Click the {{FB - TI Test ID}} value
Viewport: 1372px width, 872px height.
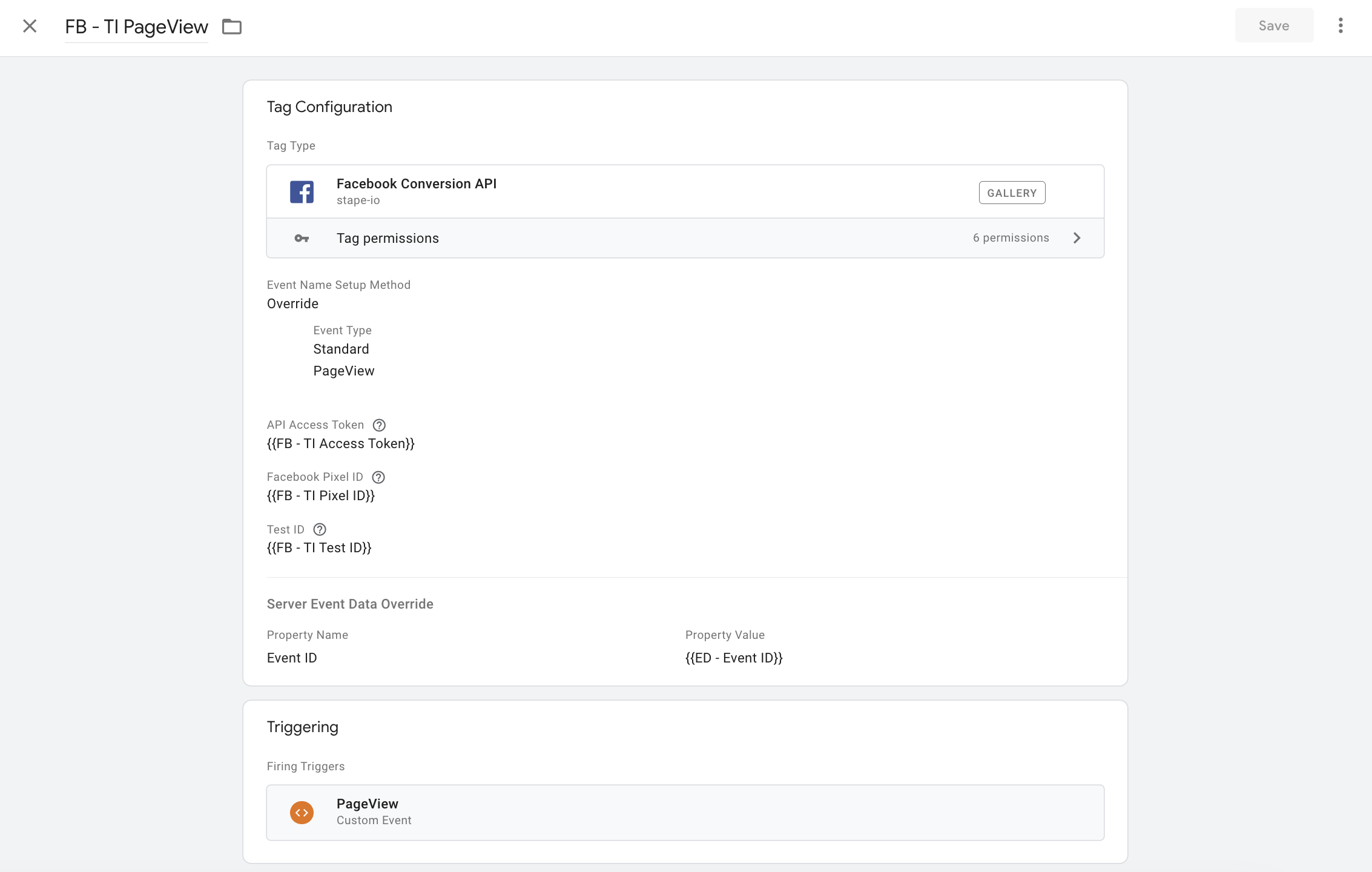(319, 548)
